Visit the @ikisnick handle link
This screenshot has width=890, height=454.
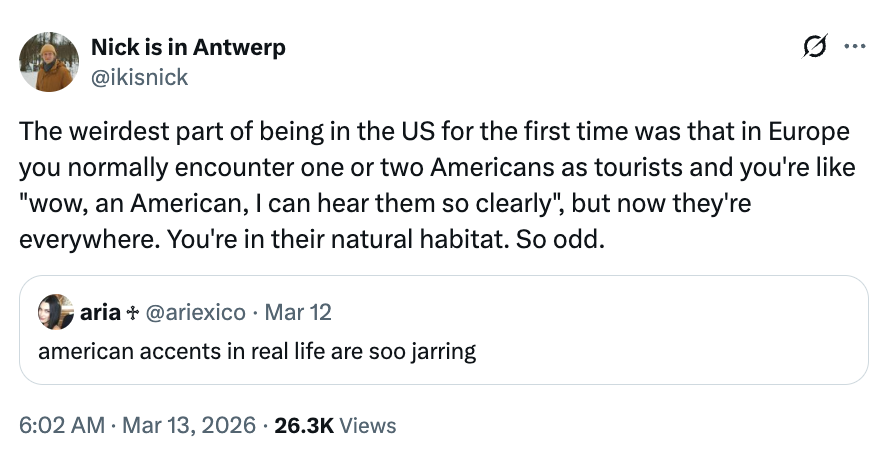(139, 76)
